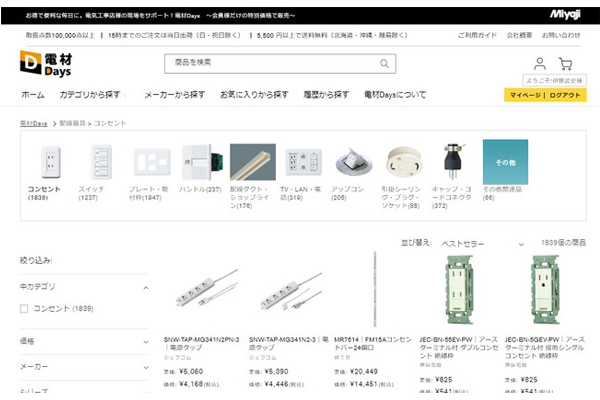
Task: Click the search magnifier icon
Action: click(x=384, y=64)
